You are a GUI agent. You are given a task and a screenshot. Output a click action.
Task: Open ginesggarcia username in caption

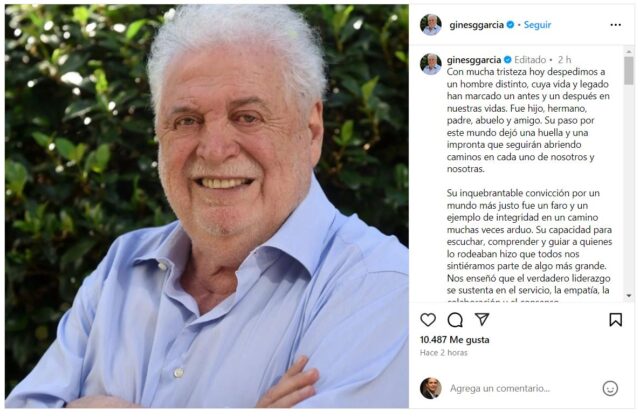473,60
